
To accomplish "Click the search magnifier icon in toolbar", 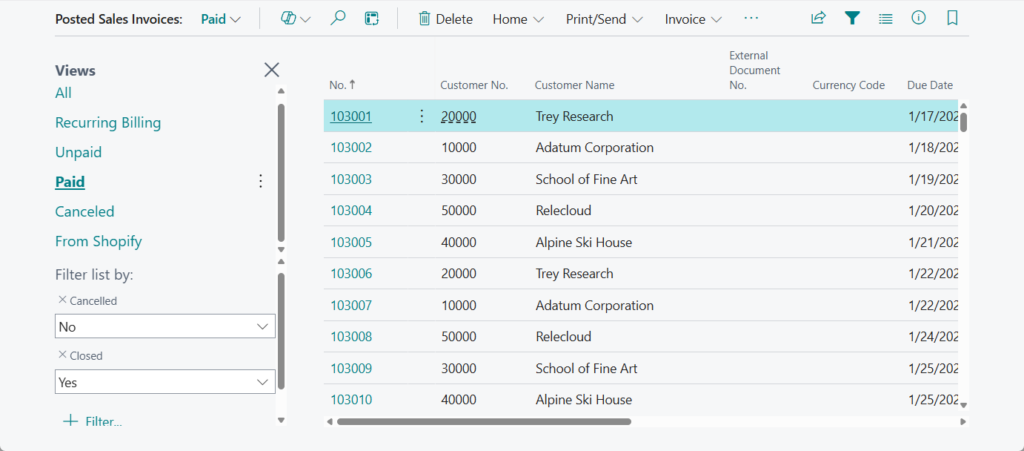I will pyautogui.click(x=338, y=19).
